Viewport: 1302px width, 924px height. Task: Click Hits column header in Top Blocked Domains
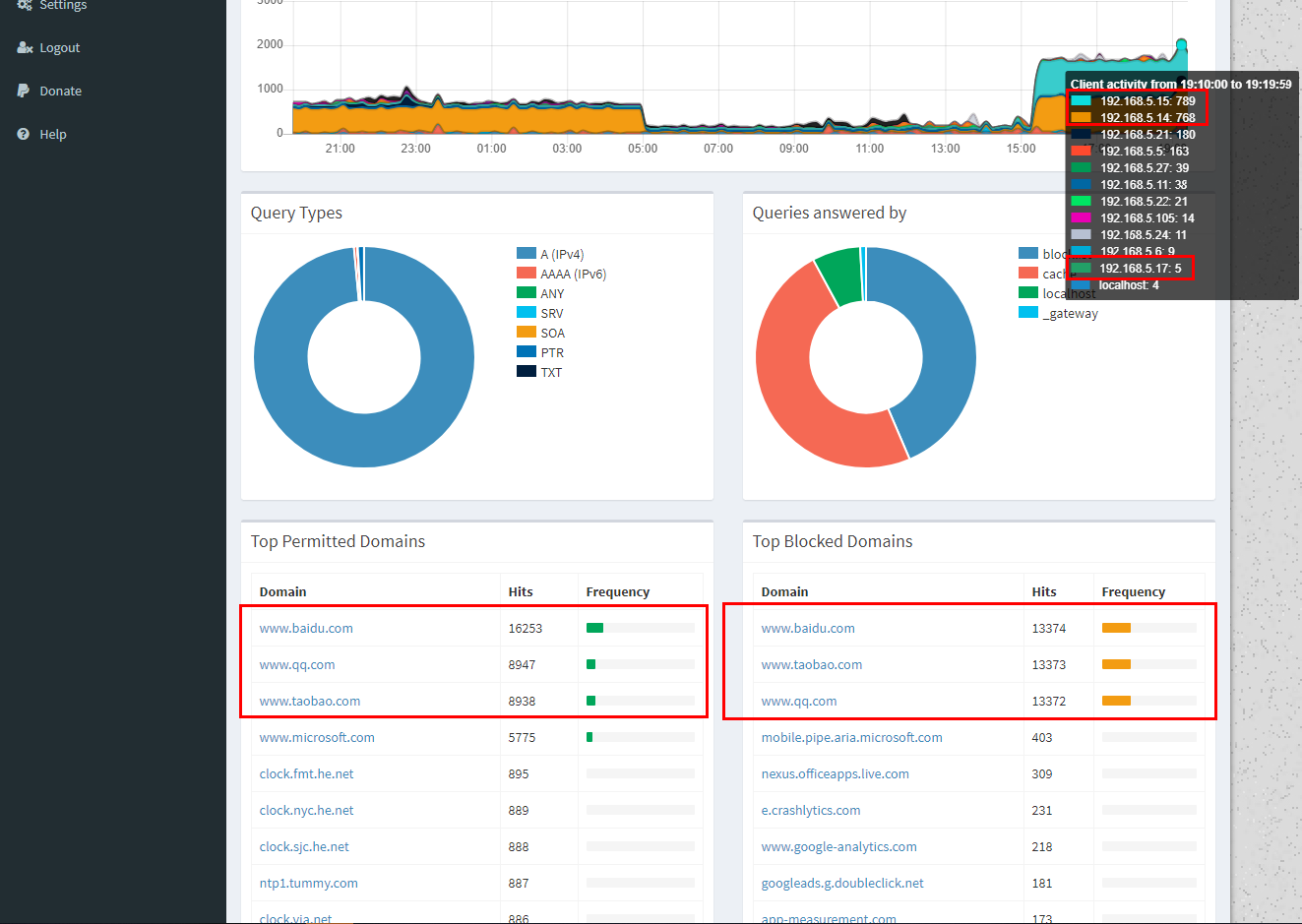pyautogui.click(x=1044, y=591)
